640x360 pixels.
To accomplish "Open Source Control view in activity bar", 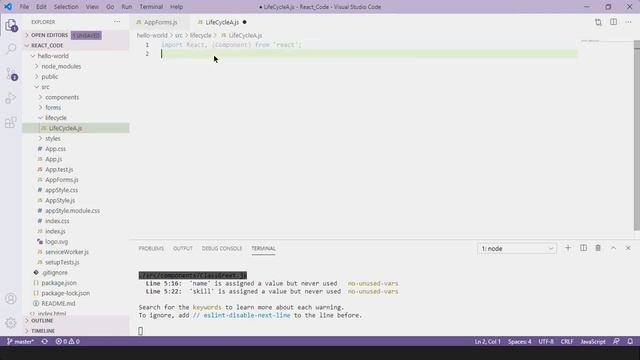I will tap(11, 73).
